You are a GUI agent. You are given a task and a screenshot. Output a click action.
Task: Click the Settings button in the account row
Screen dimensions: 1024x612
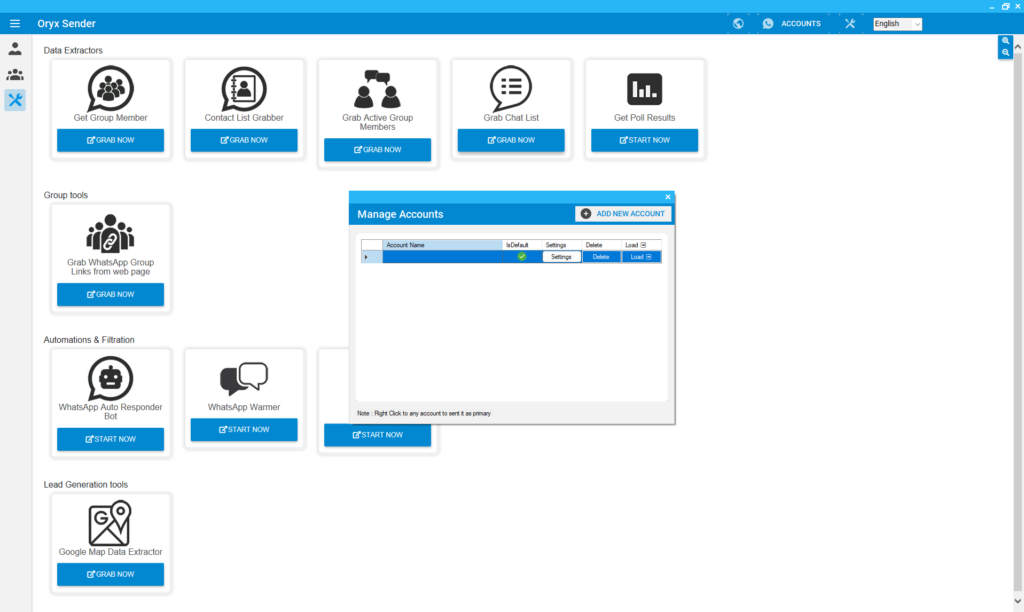pyautogui.click(x=561, y=257)
